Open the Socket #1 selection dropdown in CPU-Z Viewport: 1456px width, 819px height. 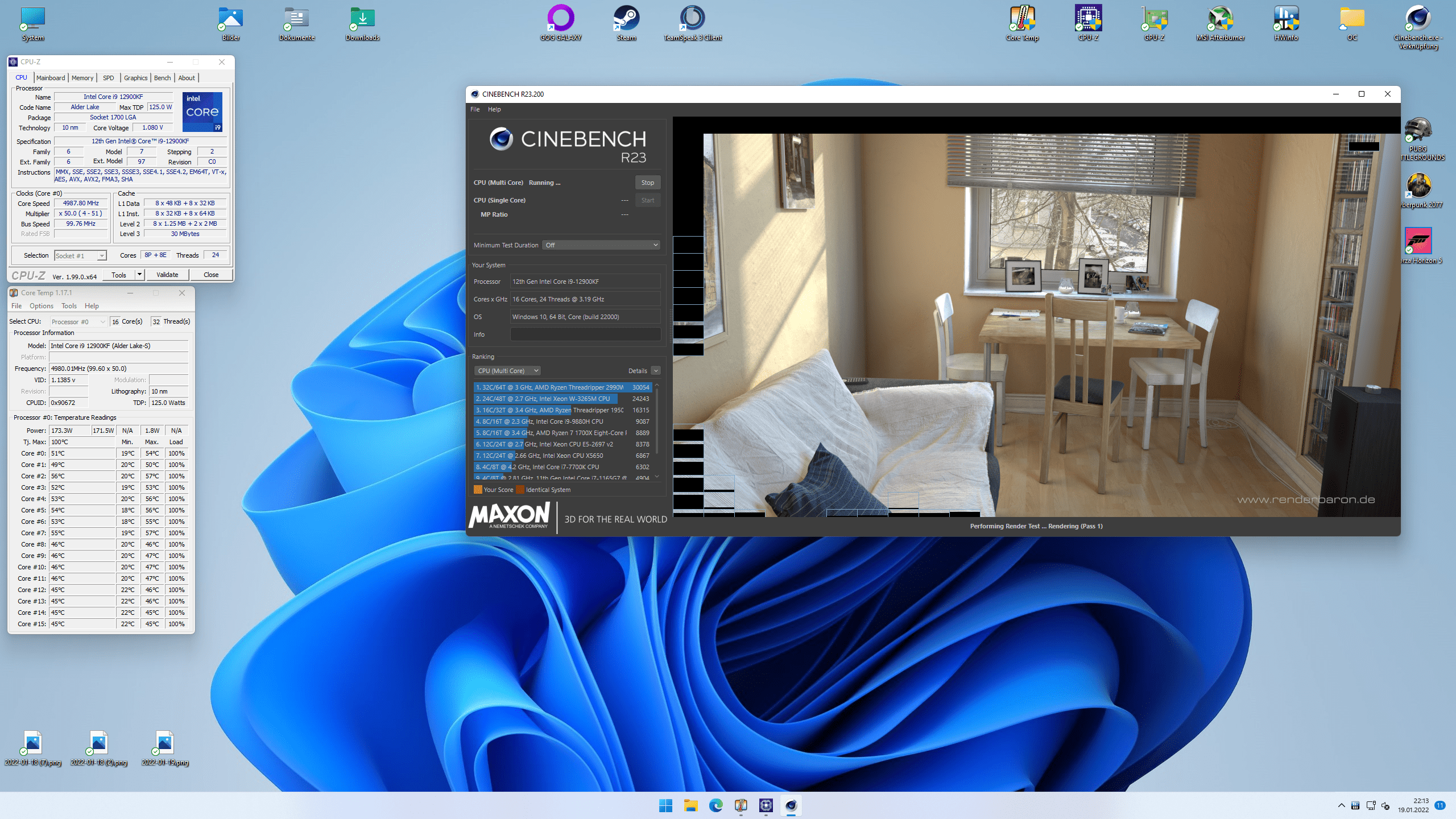pyautogui.click(x=80, y=256)
